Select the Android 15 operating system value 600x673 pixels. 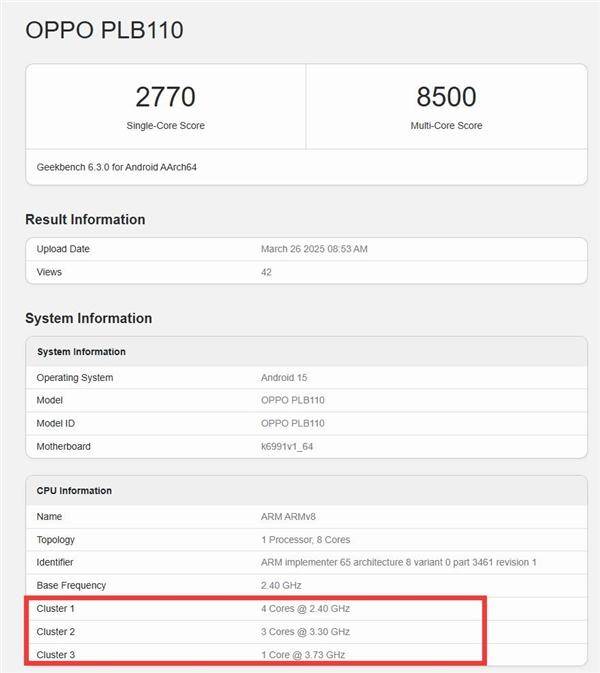click(284, 378)
